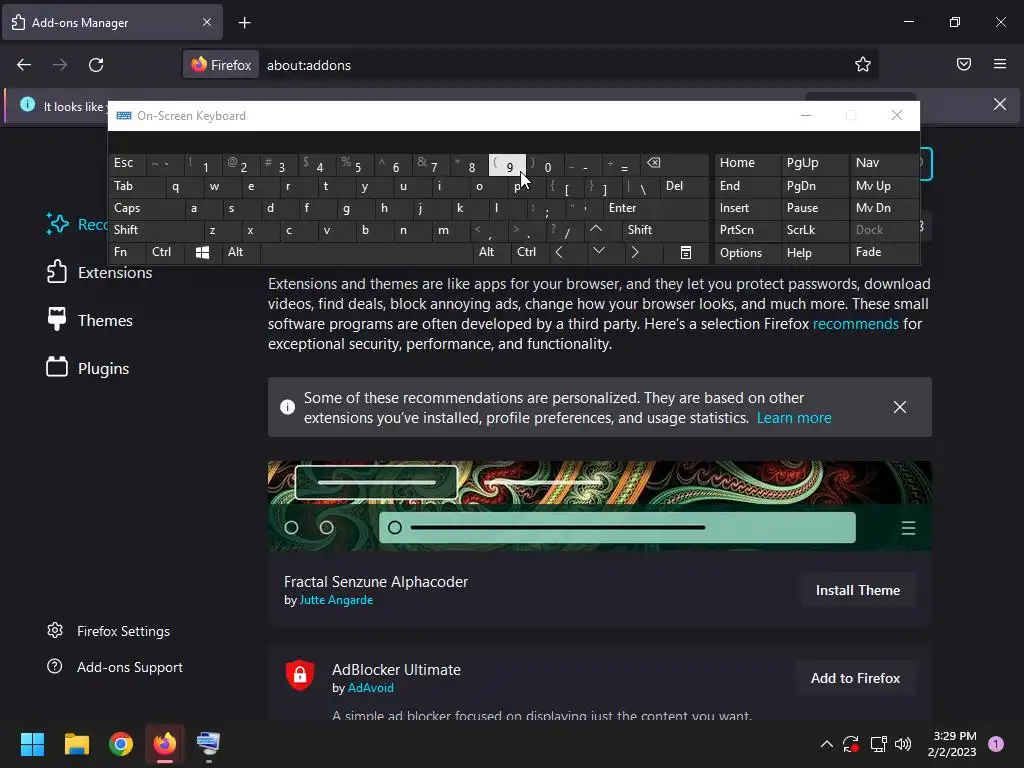Click the context menu key on keyboard
1024x768 pixels.
tap(685, 252)
